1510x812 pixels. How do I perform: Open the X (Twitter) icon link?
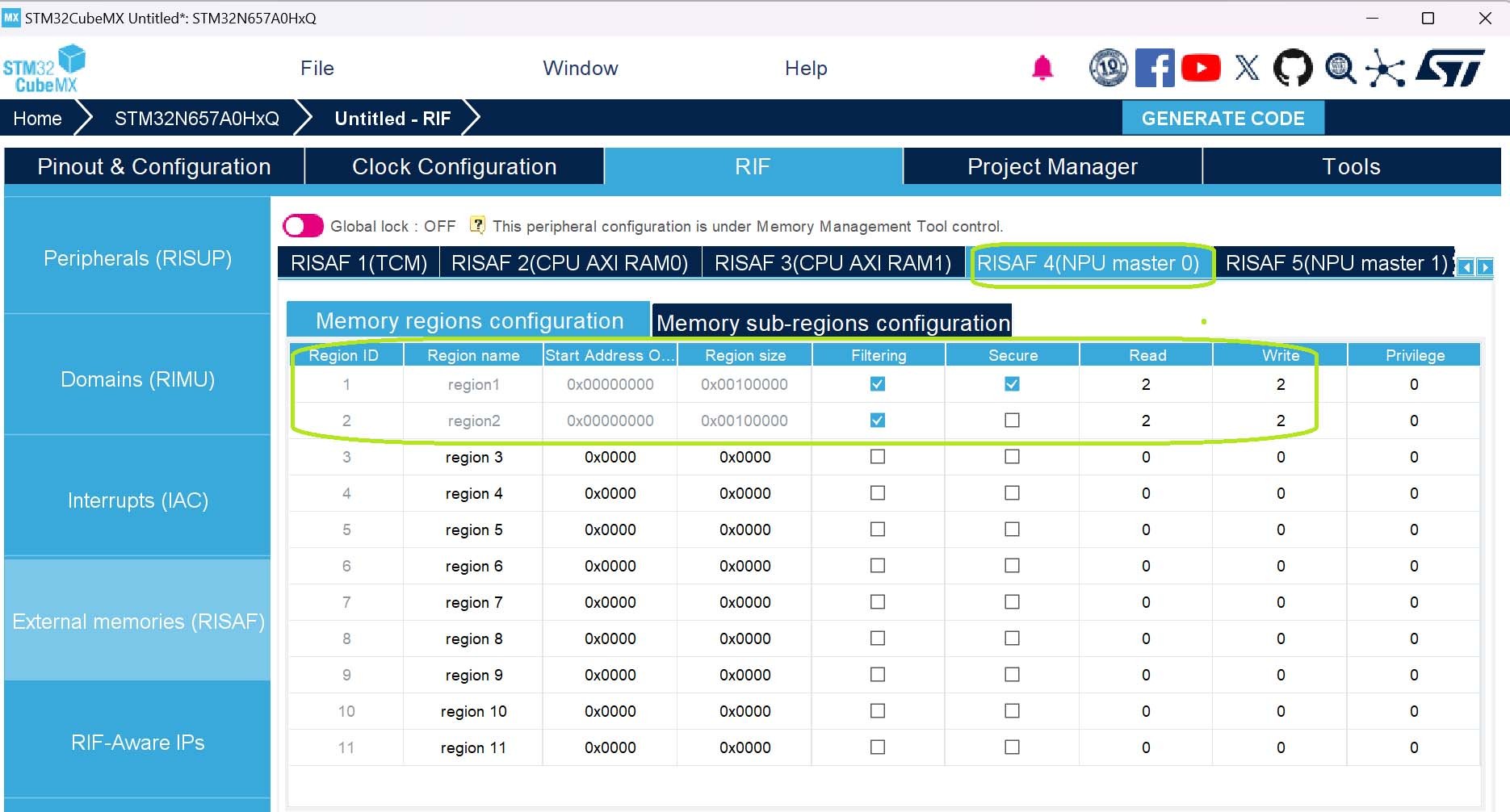1247,68
